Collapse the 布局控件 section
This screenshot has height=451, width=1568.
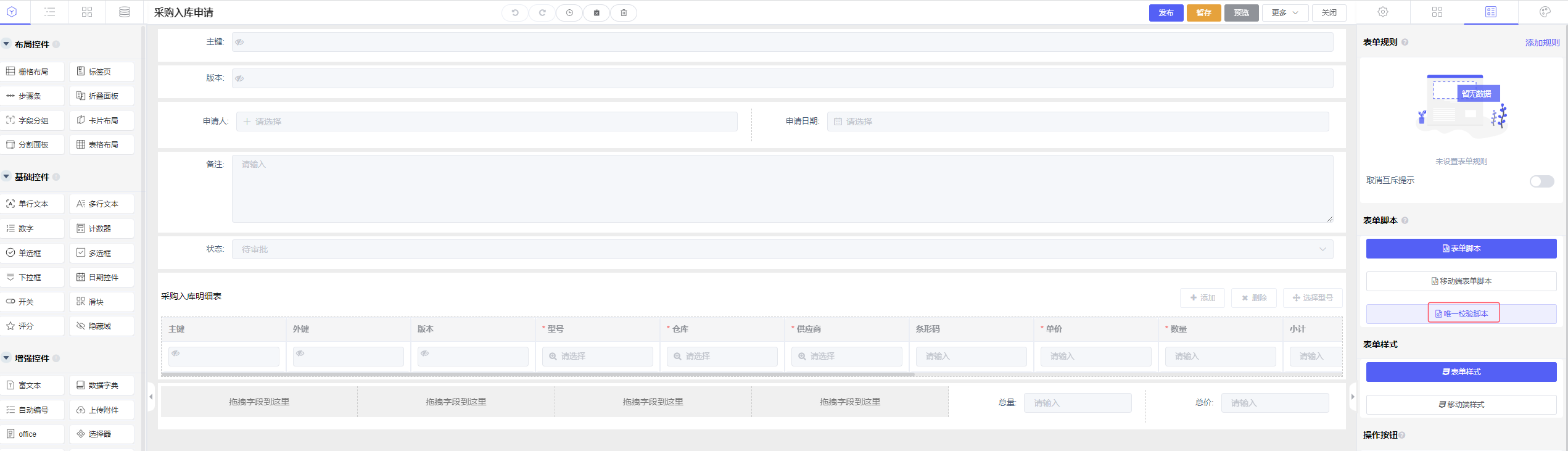7,44
